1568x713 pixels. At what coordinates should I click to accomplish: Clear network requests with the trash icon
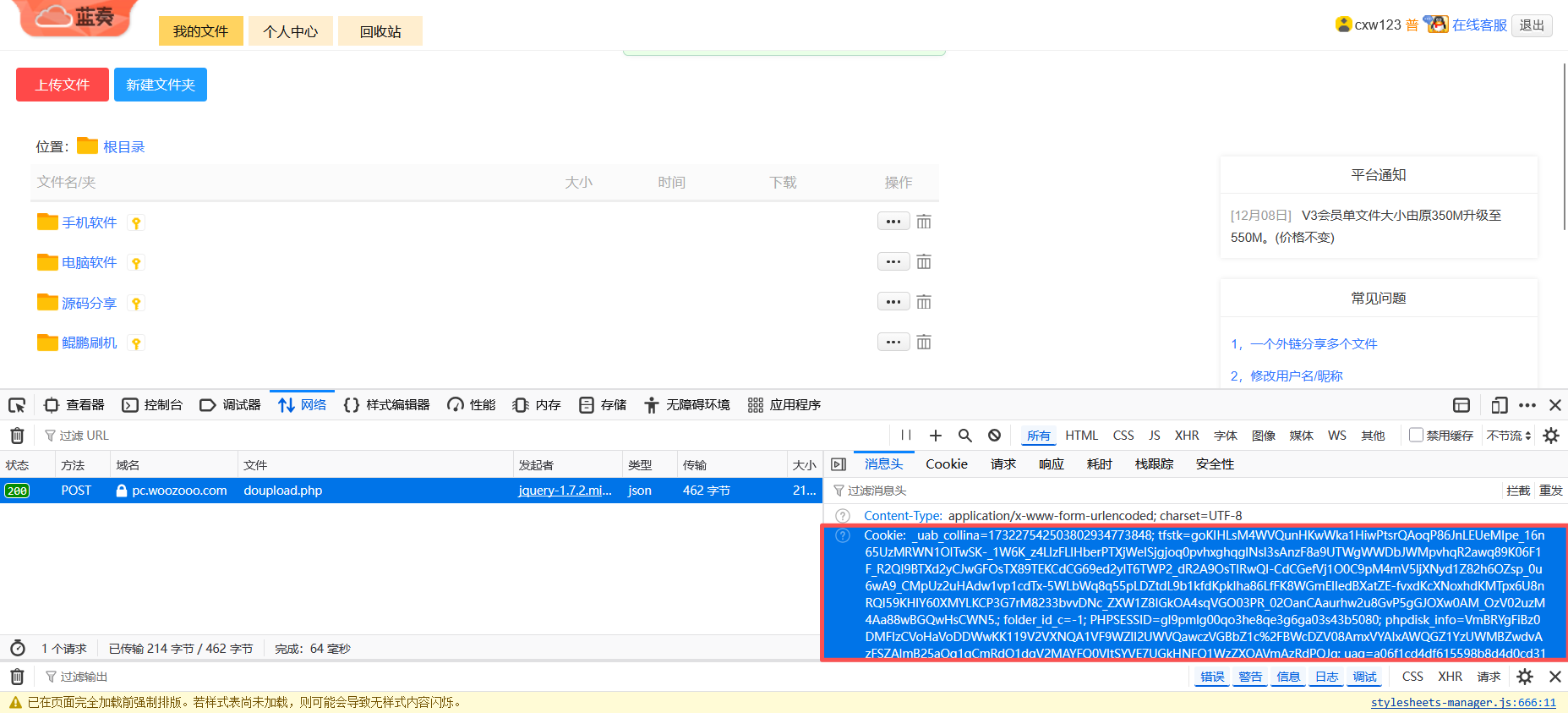[x=17, y=436]
